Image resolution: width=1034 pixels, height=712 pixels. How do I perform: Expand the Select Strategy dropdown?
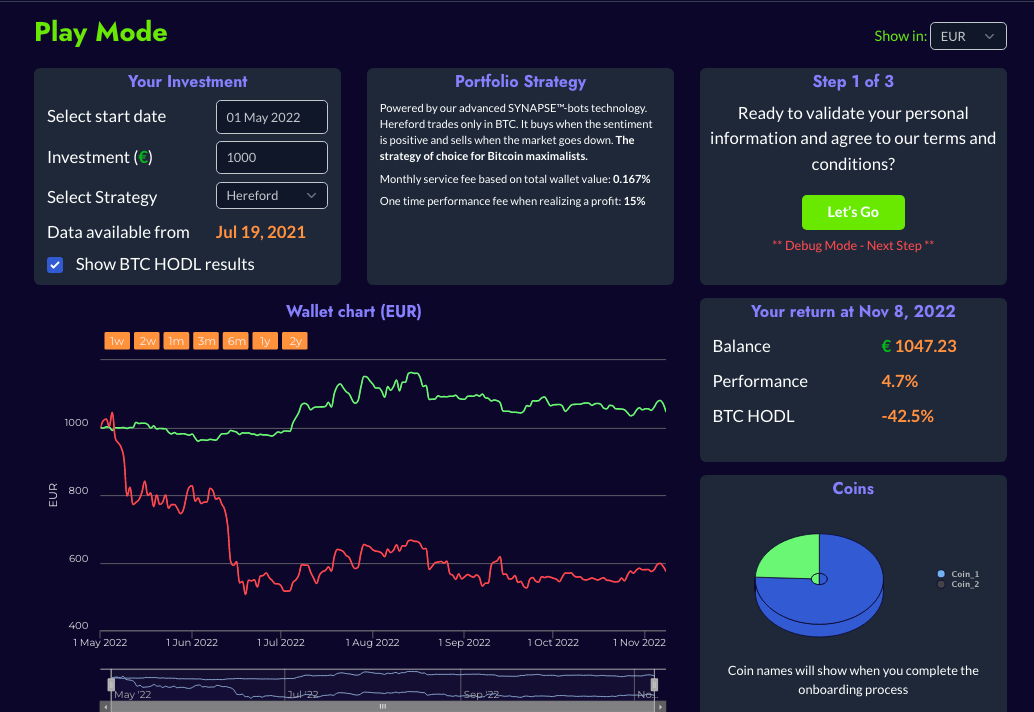point(272,196)
